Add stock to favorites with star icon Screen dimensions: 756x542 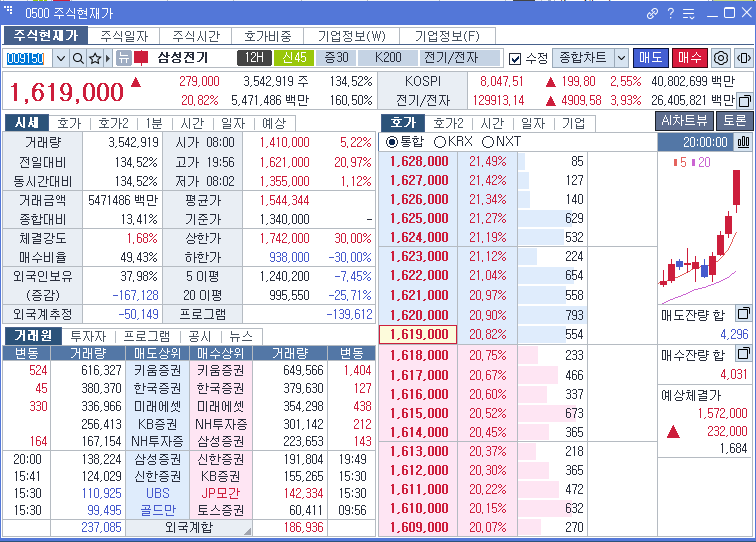[x=95, y=59]
